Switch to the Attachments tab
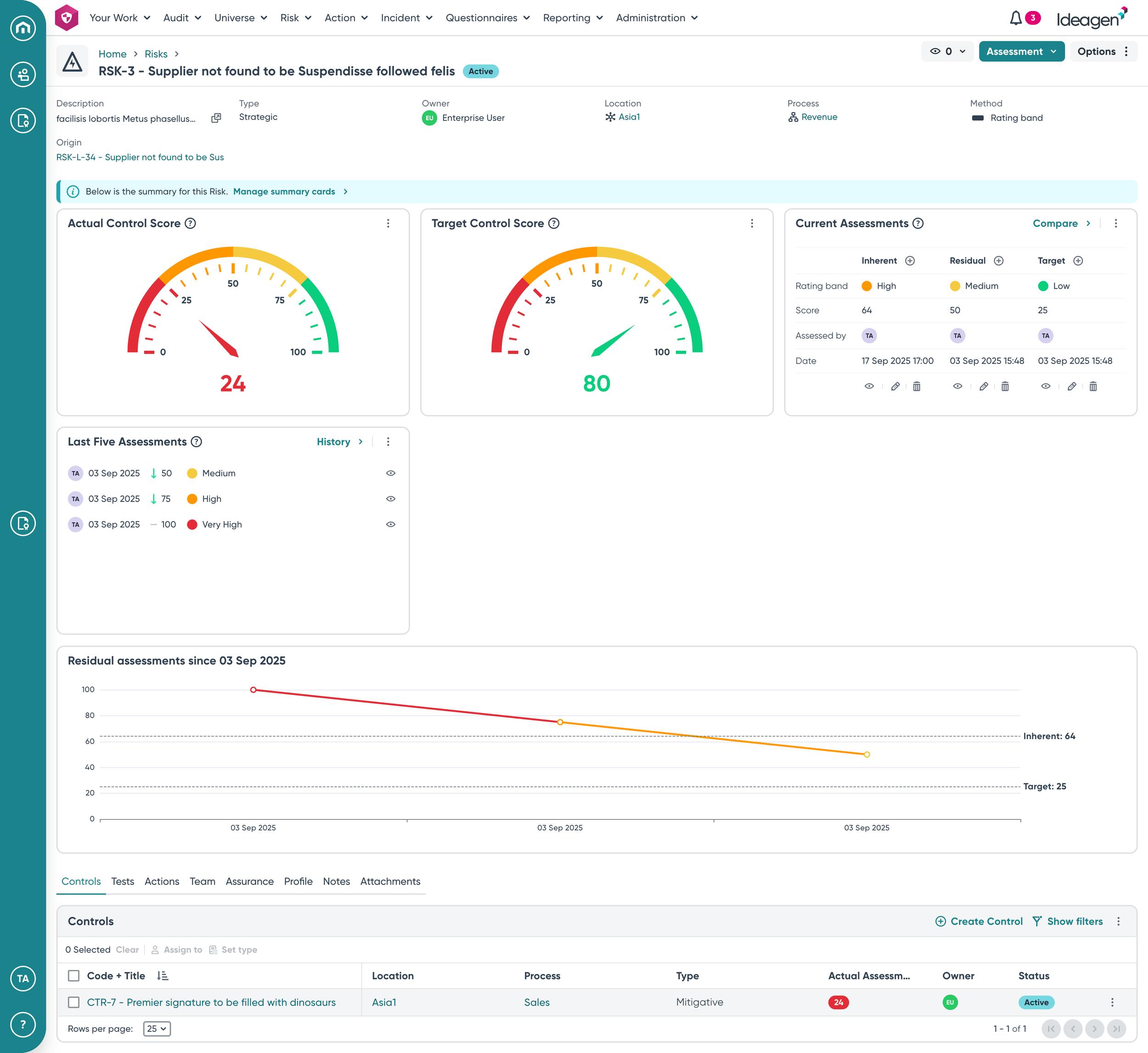Viewport: 1148px width, 1053px height. point(390,881)
